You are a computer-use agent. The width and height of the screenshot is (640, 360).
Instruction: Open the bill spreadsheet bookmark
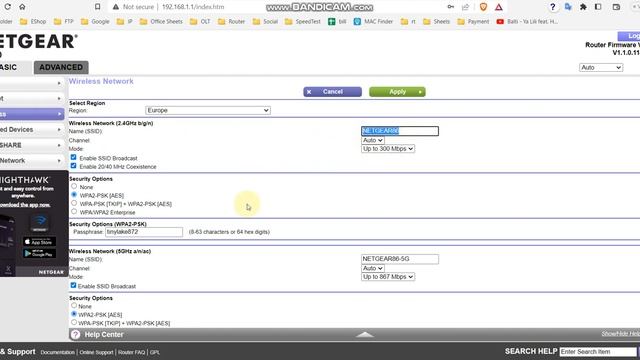[337, 22]
